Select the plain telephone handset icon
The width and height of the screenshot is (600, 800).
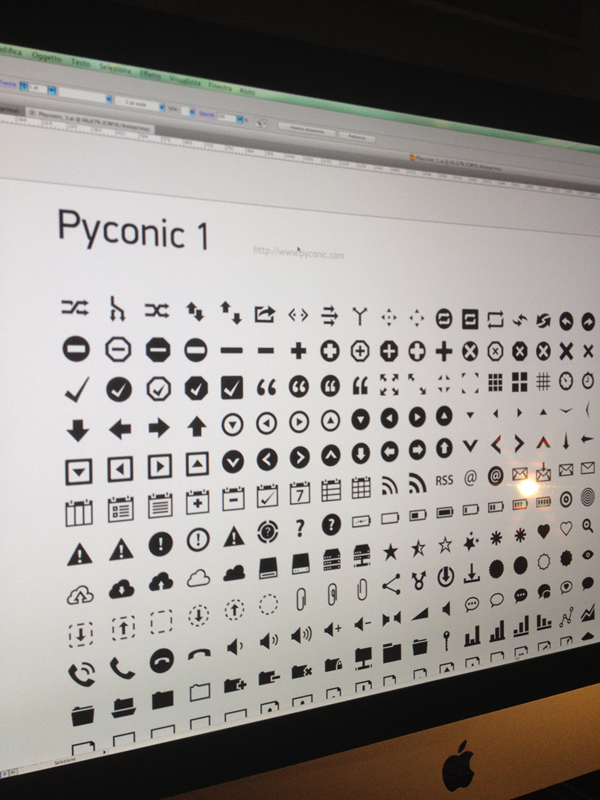click(122, 668)
